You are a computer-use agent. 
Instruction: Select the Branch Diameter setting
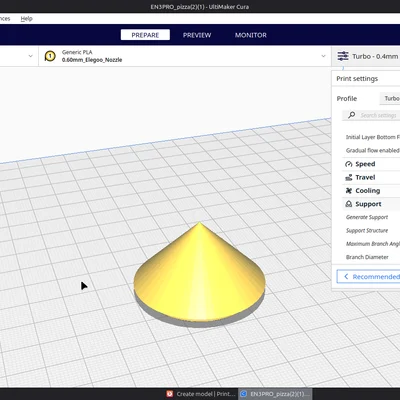[x=367, y=257]
